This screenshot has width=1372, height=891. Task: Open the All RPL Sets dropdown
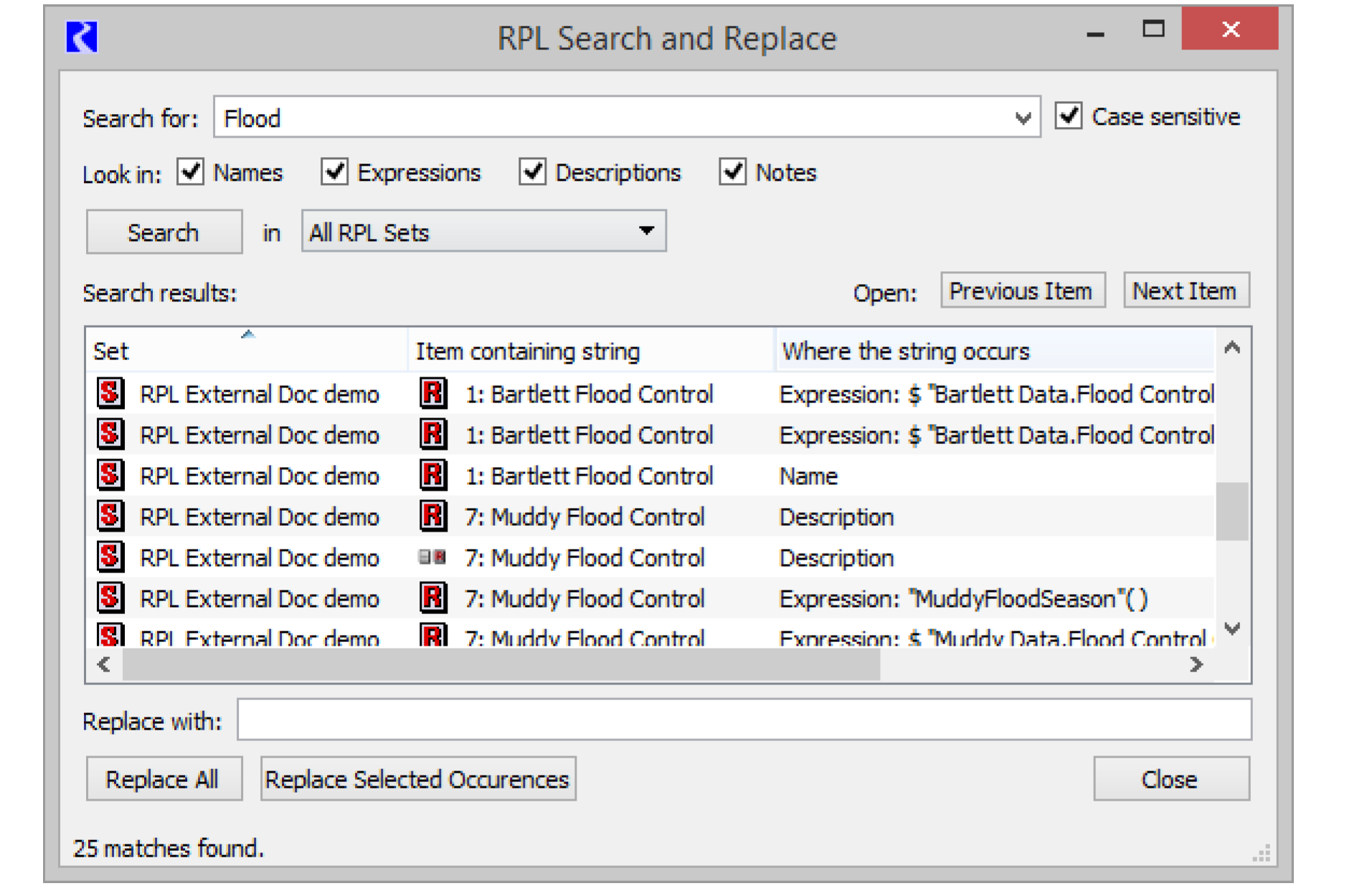(484, 232)
